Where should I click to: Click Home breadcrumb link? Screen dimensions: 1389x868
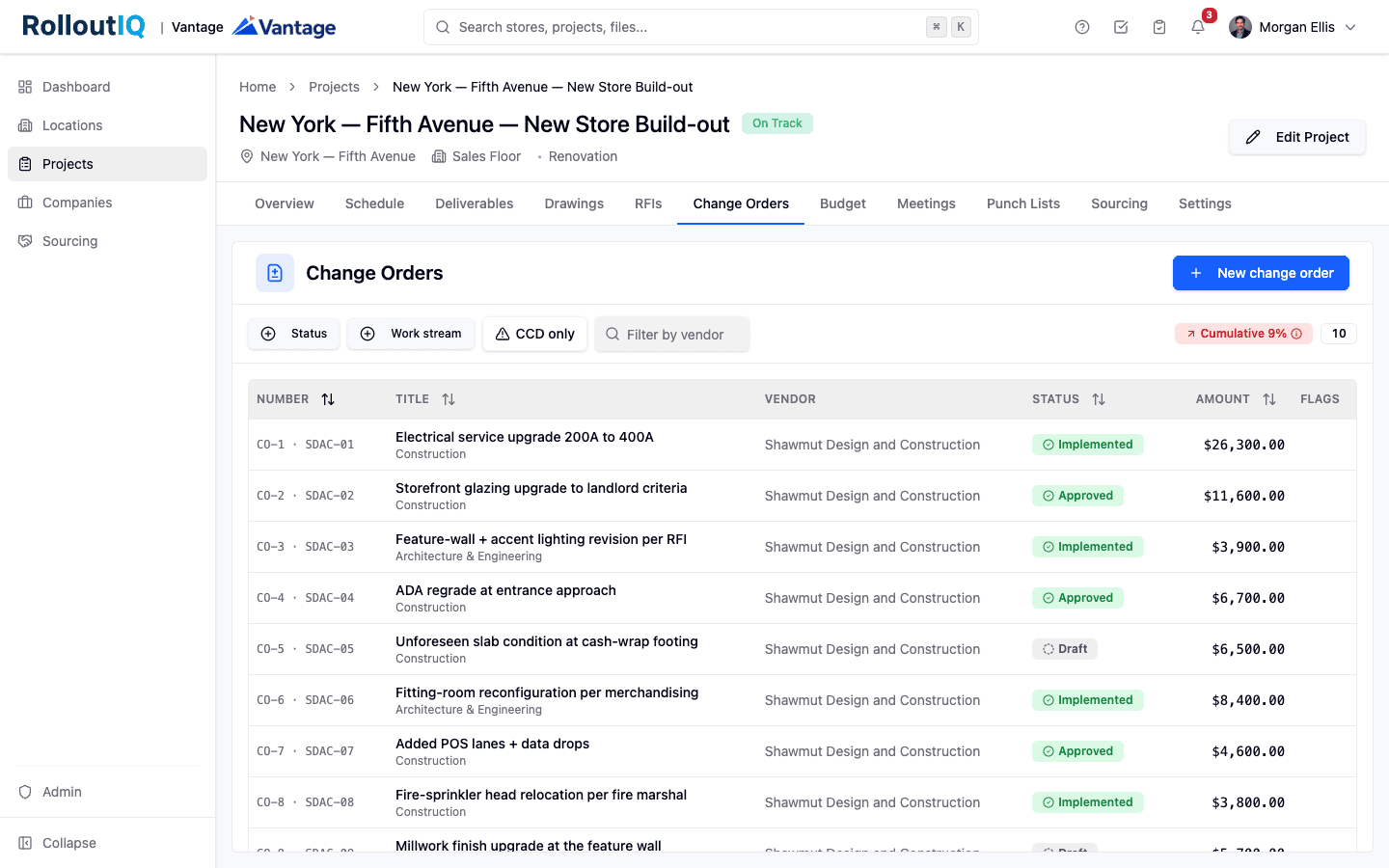(x=258, y=87)
